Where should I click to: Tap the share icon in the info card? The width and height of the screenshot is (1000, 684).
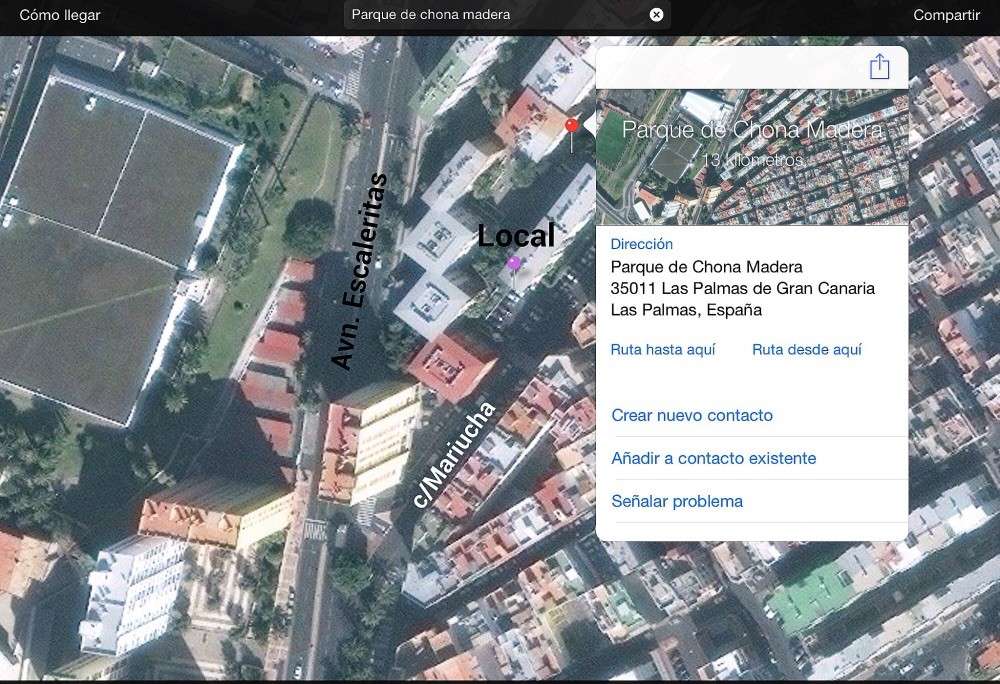click(x=879, y=66)
